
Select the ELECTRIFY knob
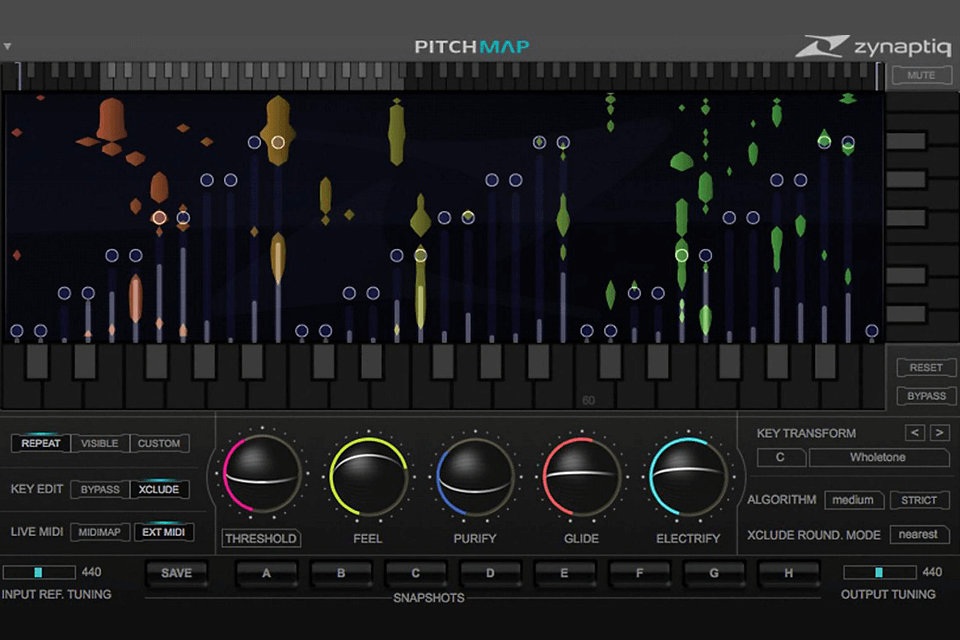689,477
